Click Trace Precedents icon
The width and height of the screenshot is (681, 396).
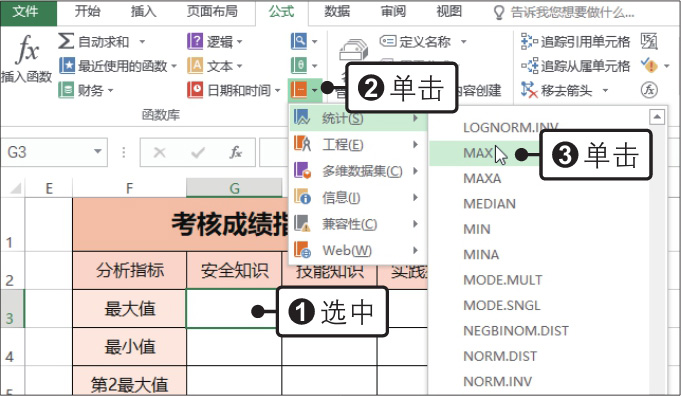tap(529, 41)
